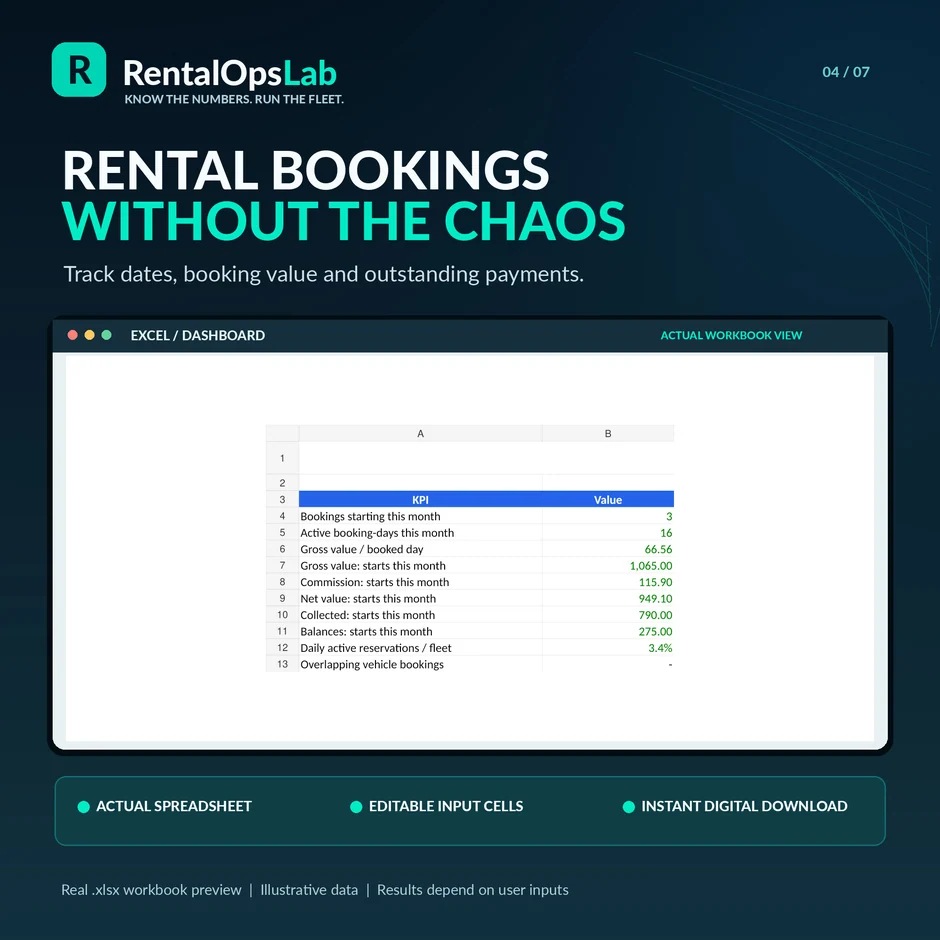Select the value 115.90
Viewport: 940px width, 940px height.
point(608,582)
